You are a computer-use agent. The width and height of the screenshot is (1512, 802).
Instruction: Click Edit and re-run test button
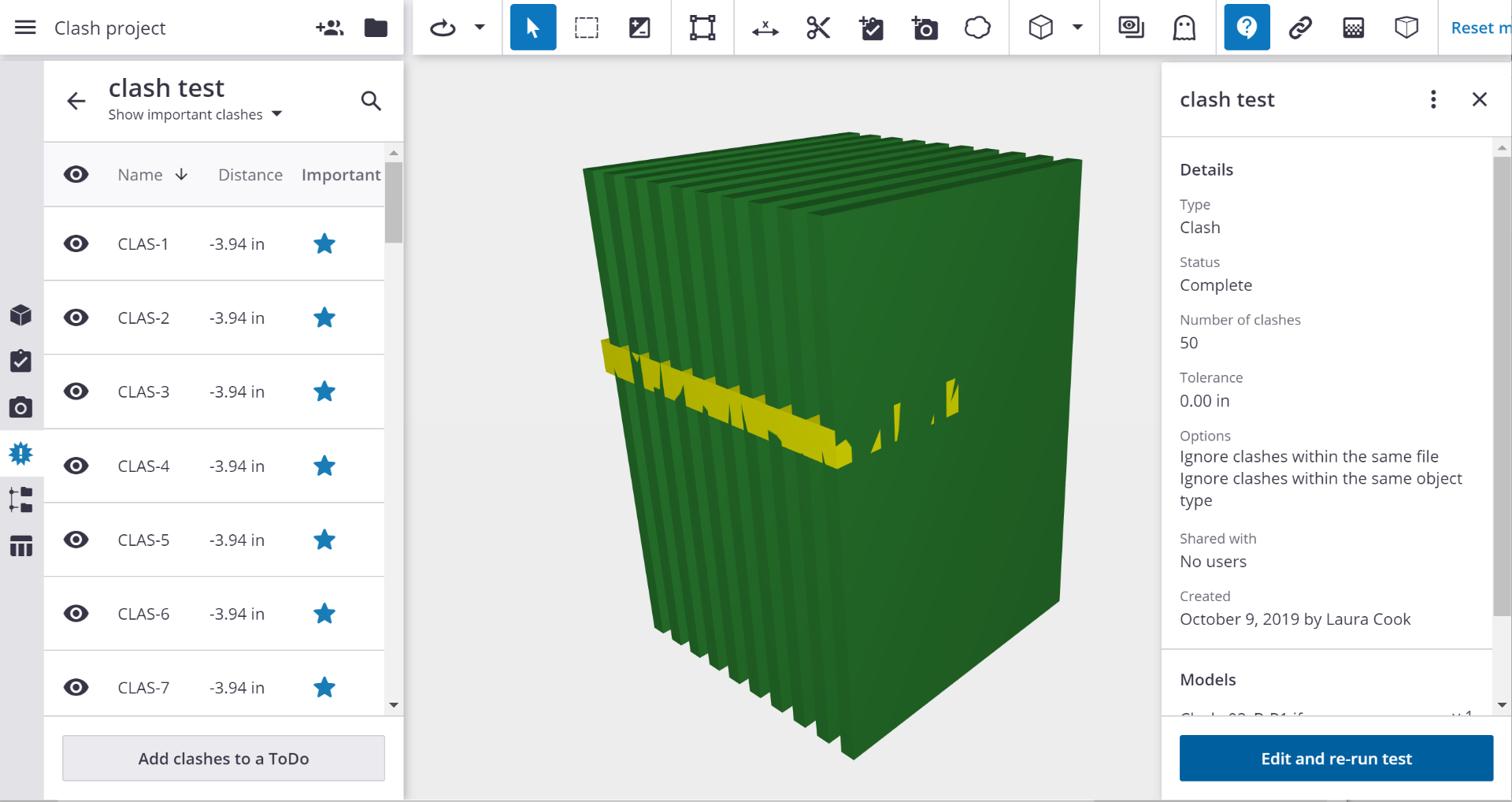point(1336,758)
